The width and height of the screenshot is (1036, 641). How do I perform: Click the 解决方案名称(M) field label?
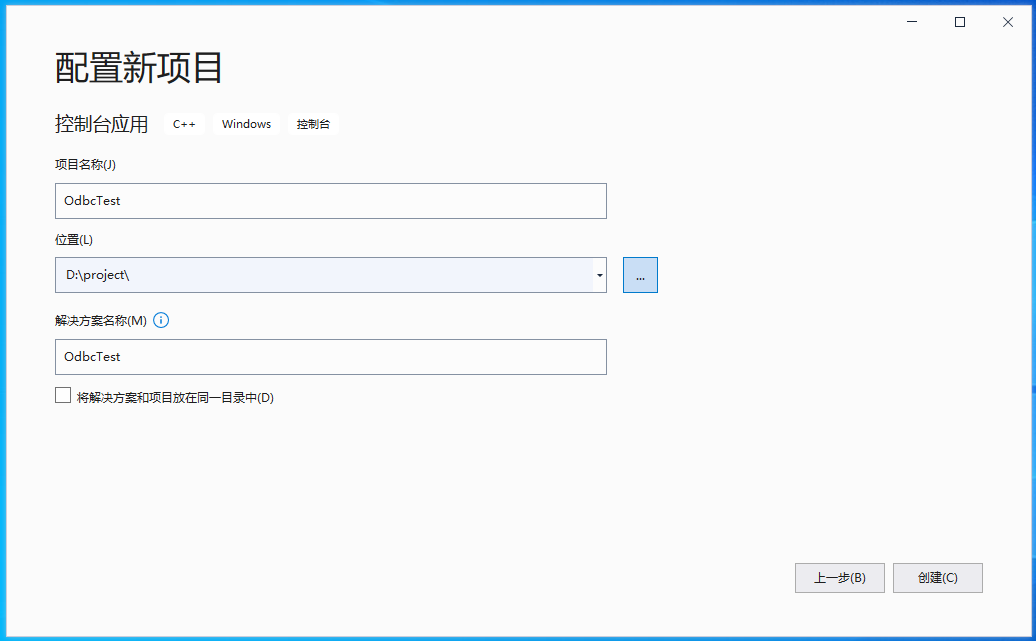point(100,321)
